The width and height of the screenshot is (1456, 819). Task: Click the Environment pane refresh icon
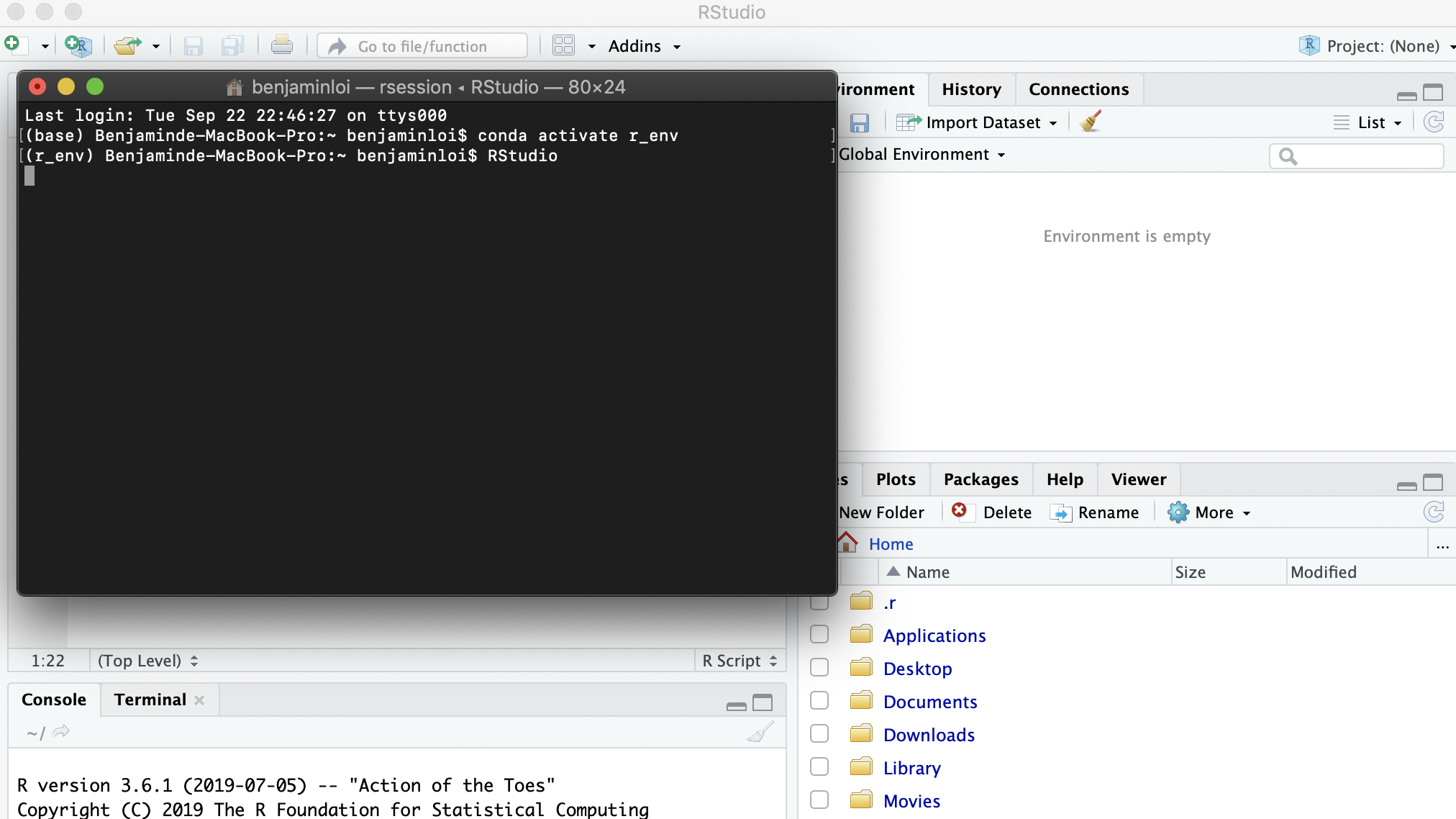point(1434,122)
